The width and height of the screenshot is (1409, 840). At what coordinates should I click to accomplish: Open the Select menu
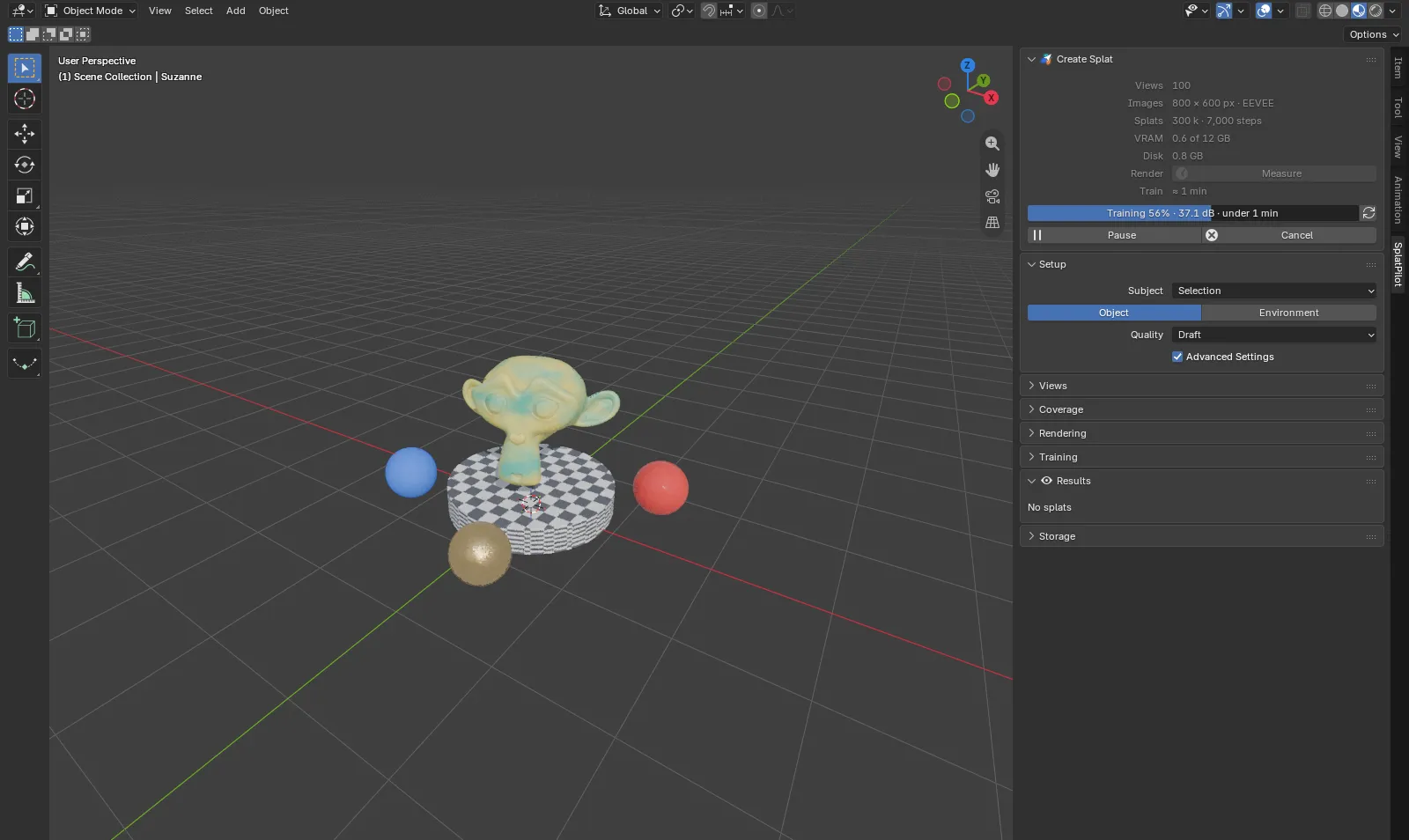point(199,11)
